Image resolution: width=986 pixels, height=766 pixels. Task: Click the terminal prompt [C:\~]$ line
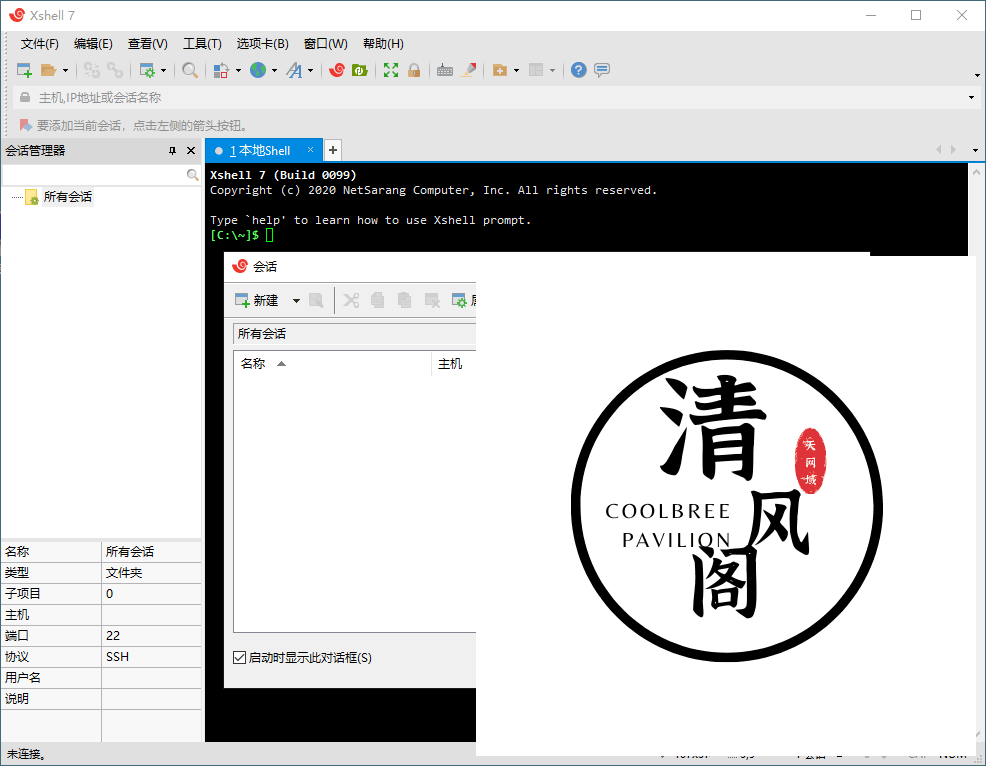coord(242,235)
